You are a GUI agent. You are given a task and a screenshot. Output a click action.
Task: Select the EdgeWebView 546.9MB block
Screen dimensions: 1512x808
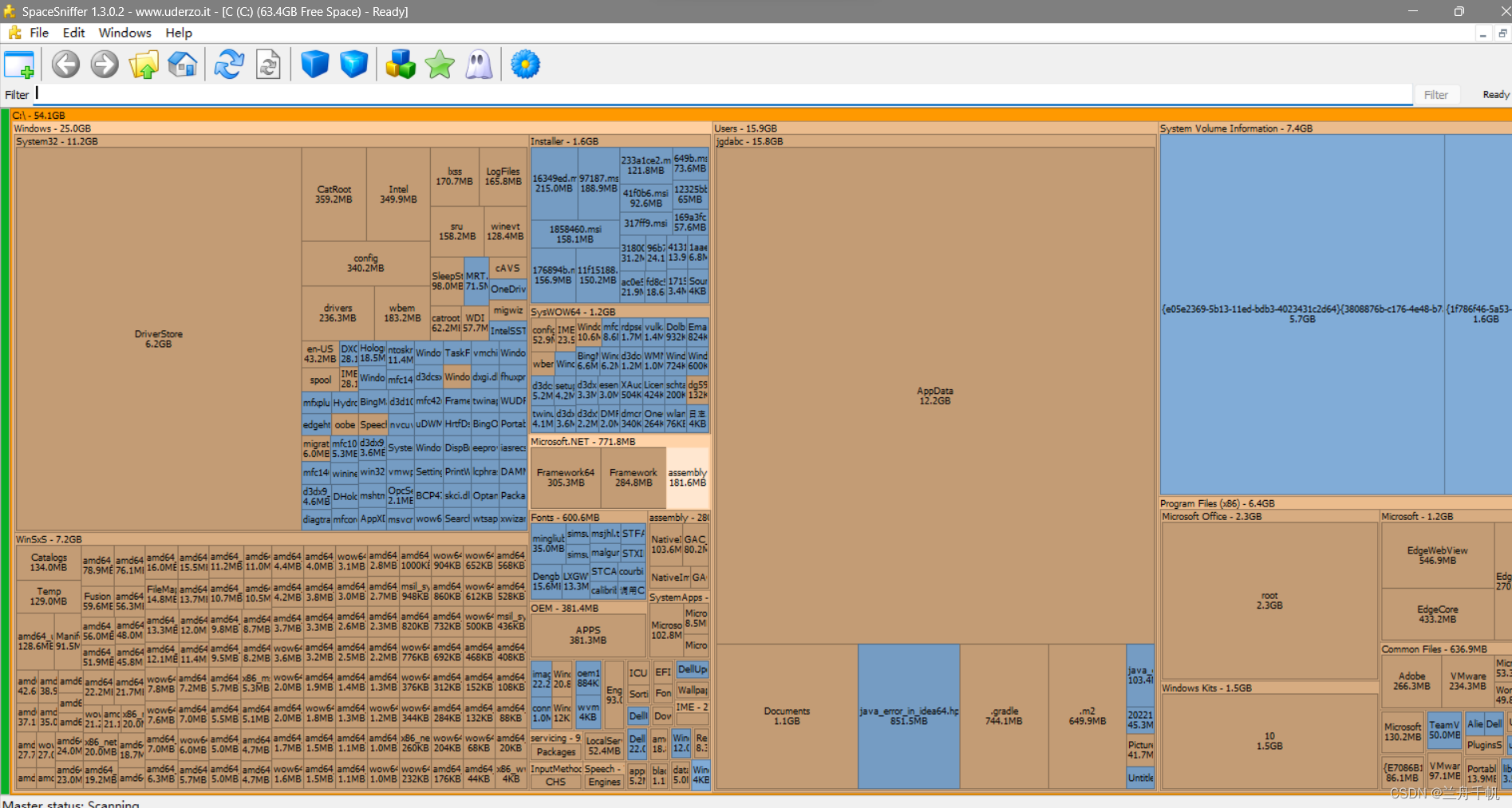coord(1437,555)
